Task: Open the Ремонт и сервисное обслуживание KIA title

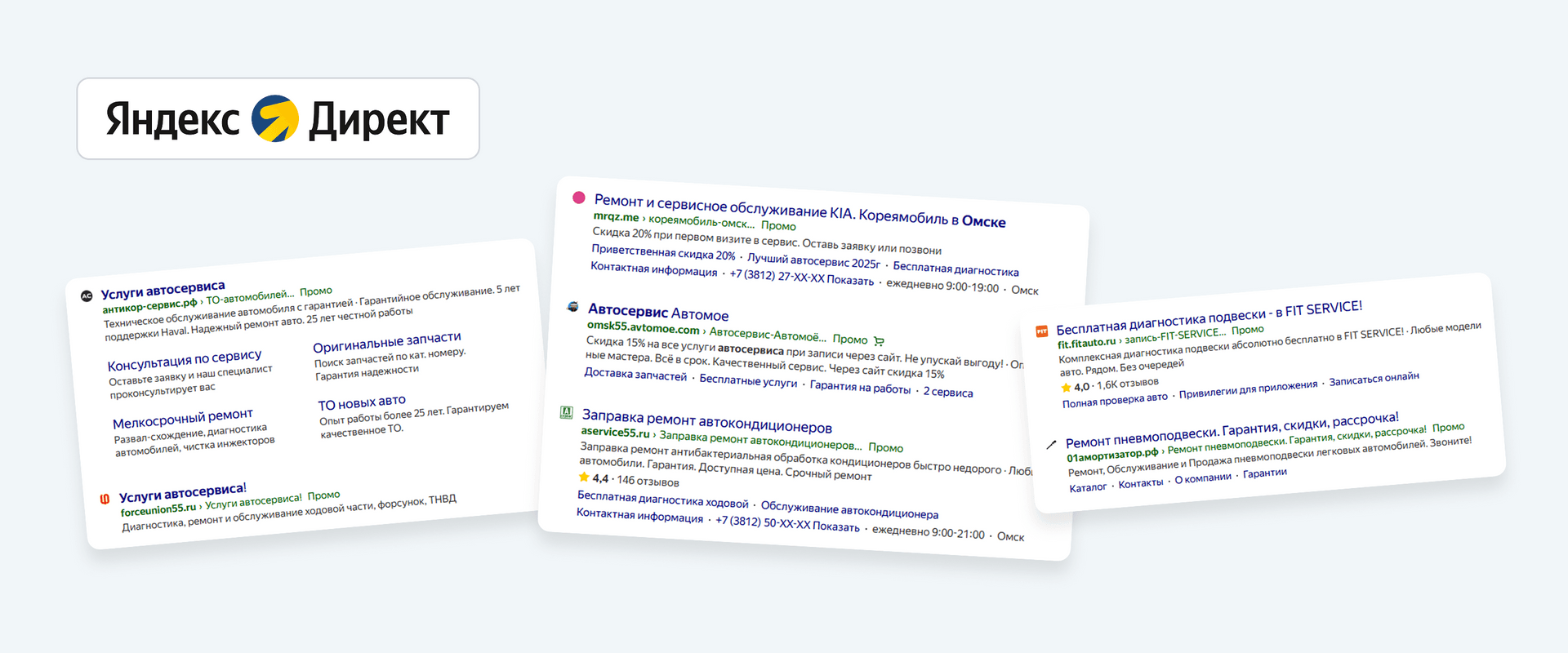Action: pyautogui.click(x=800, y=211)
